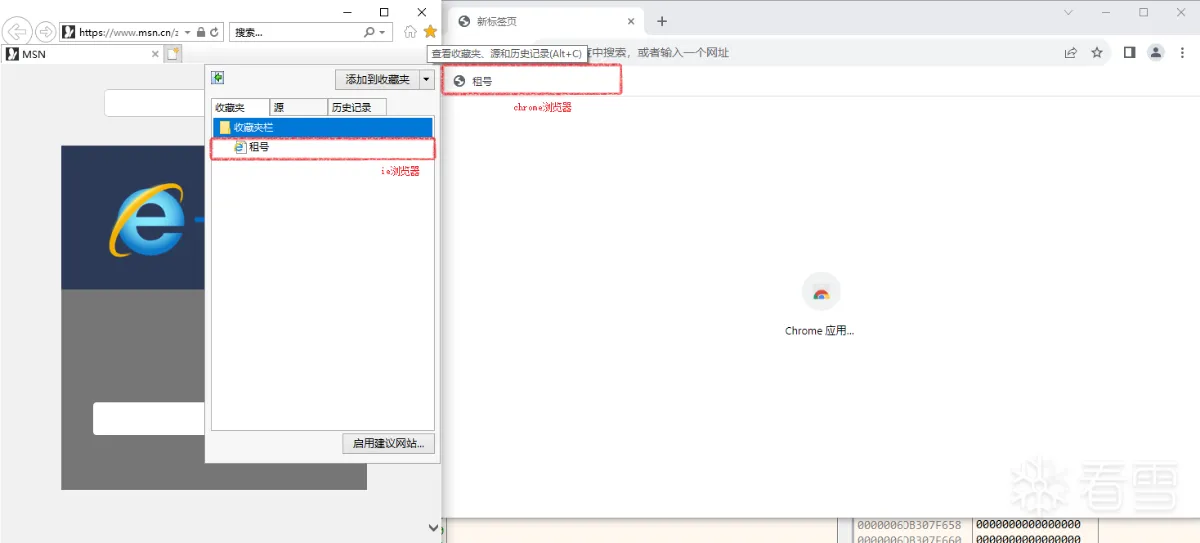Open the 租号 bookmark in Chrome's bookmarks bar
Screen dimensions: 1200x543
click(473, 81)
